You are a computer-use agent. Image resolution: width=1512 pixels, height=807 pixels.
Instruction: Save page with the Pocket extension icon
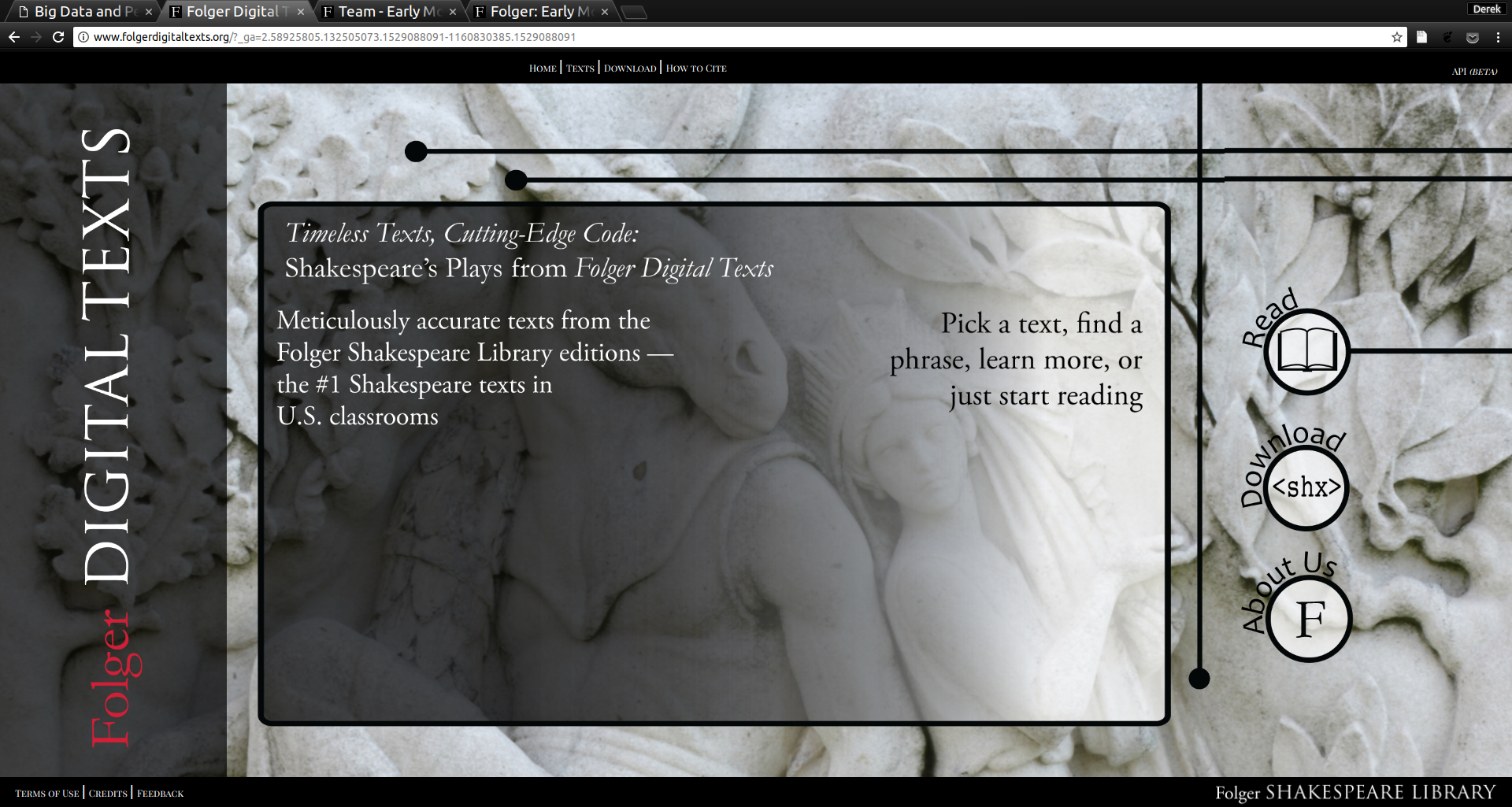1473,37
